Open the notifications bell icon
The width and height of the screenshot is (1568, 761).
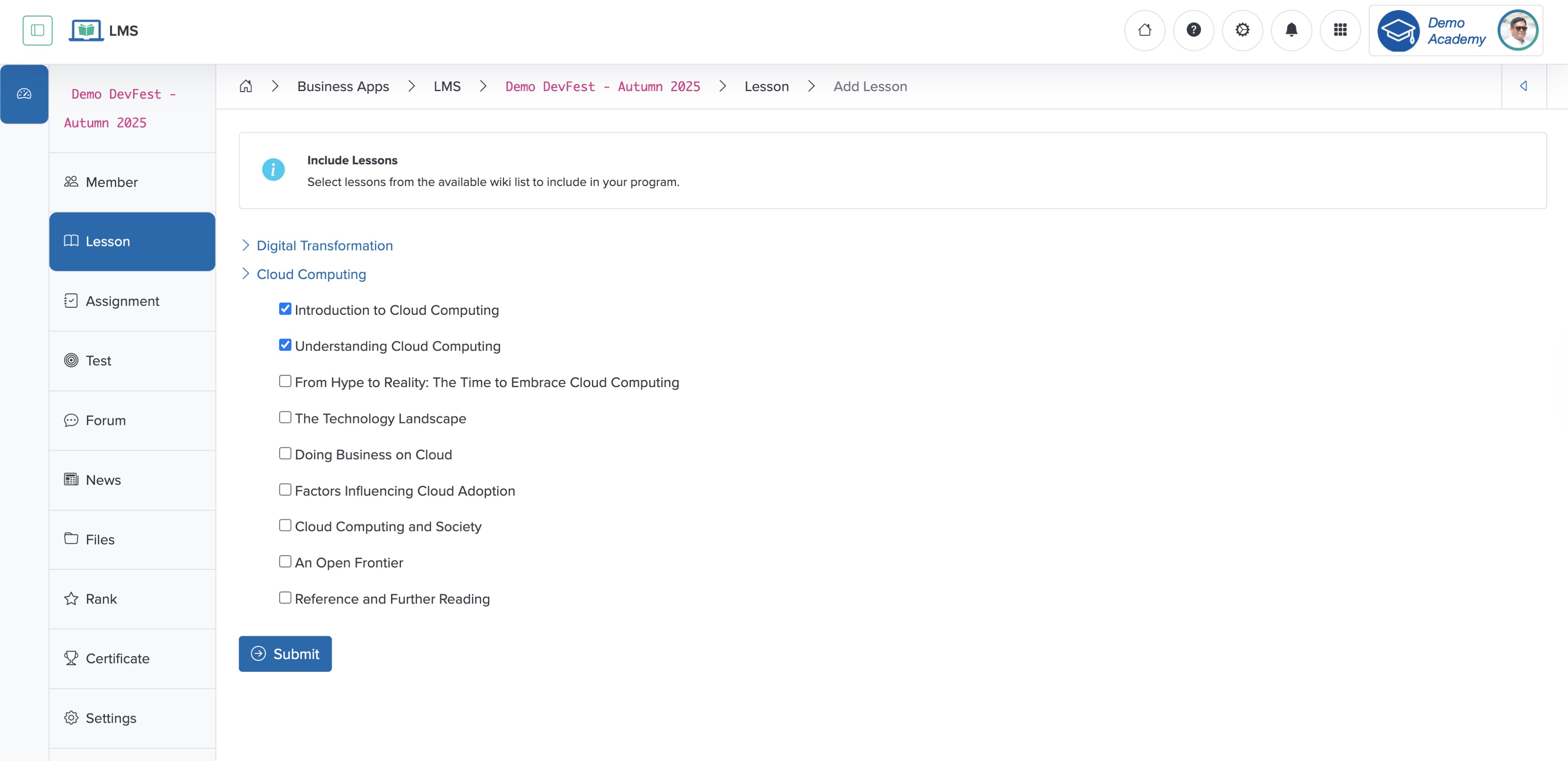[1292, 30]
